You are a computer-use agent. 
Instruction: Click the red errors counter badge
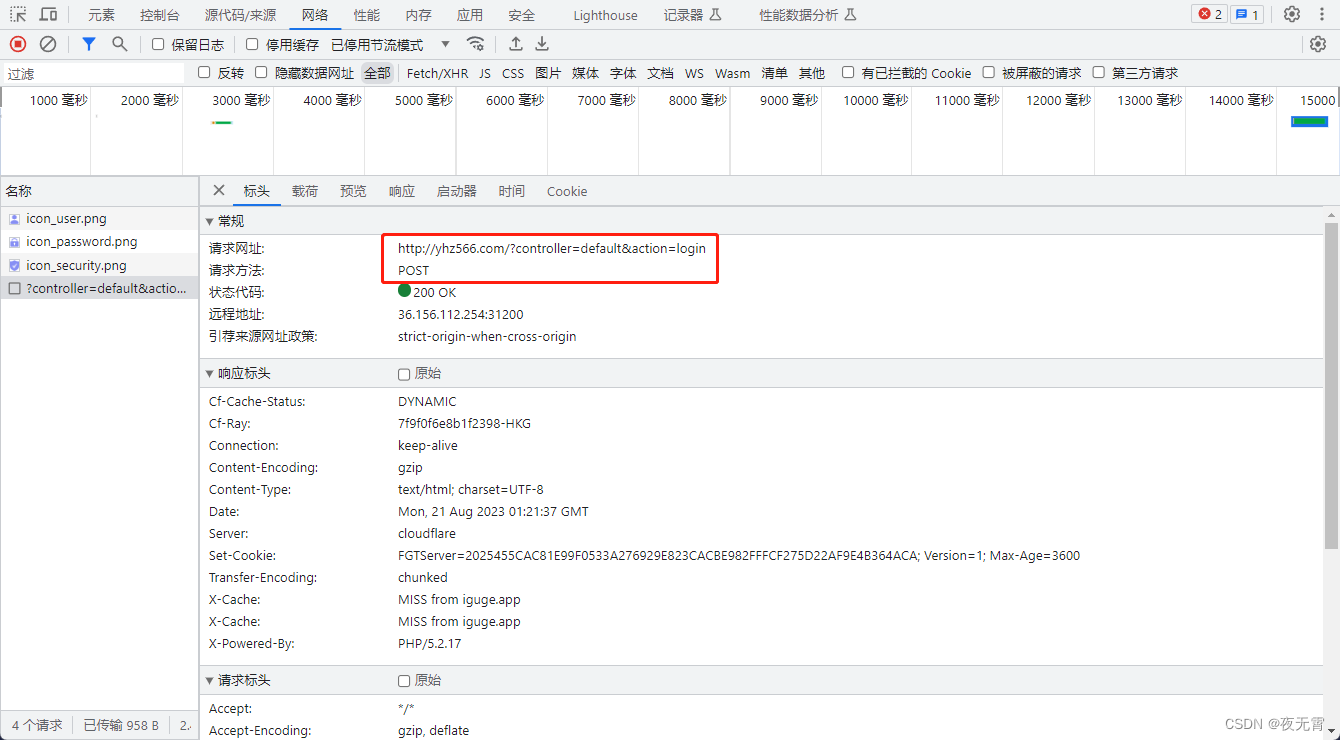point(1210,14)
